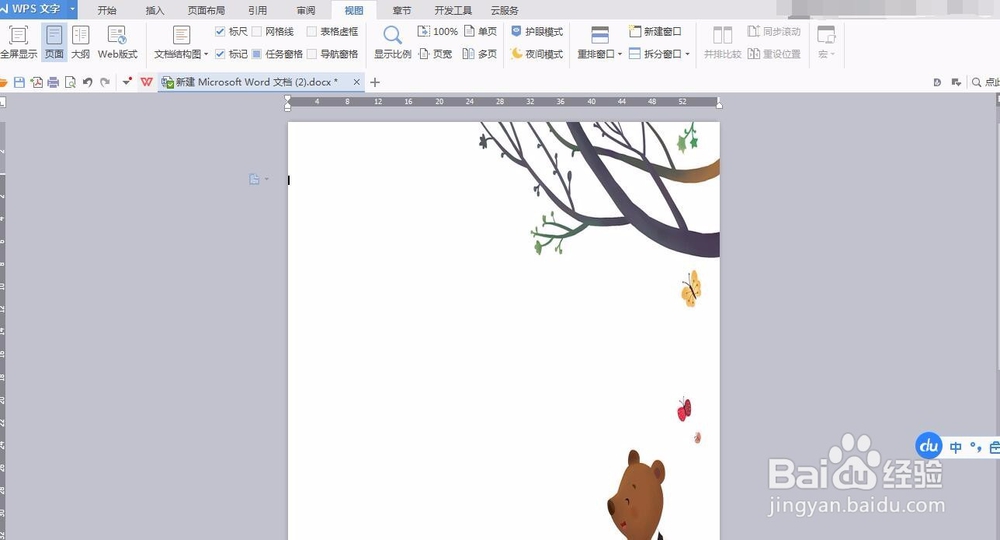Expand the WPS 文字 application menu arrow

[x=72, y=10]
